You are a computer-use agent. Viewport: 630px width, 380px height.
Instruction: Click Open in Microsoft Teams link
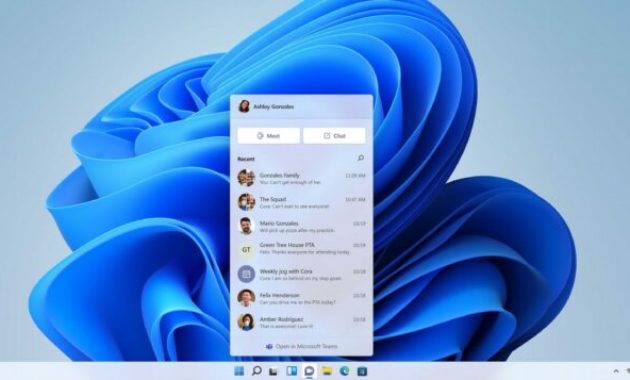click(301, 346)
